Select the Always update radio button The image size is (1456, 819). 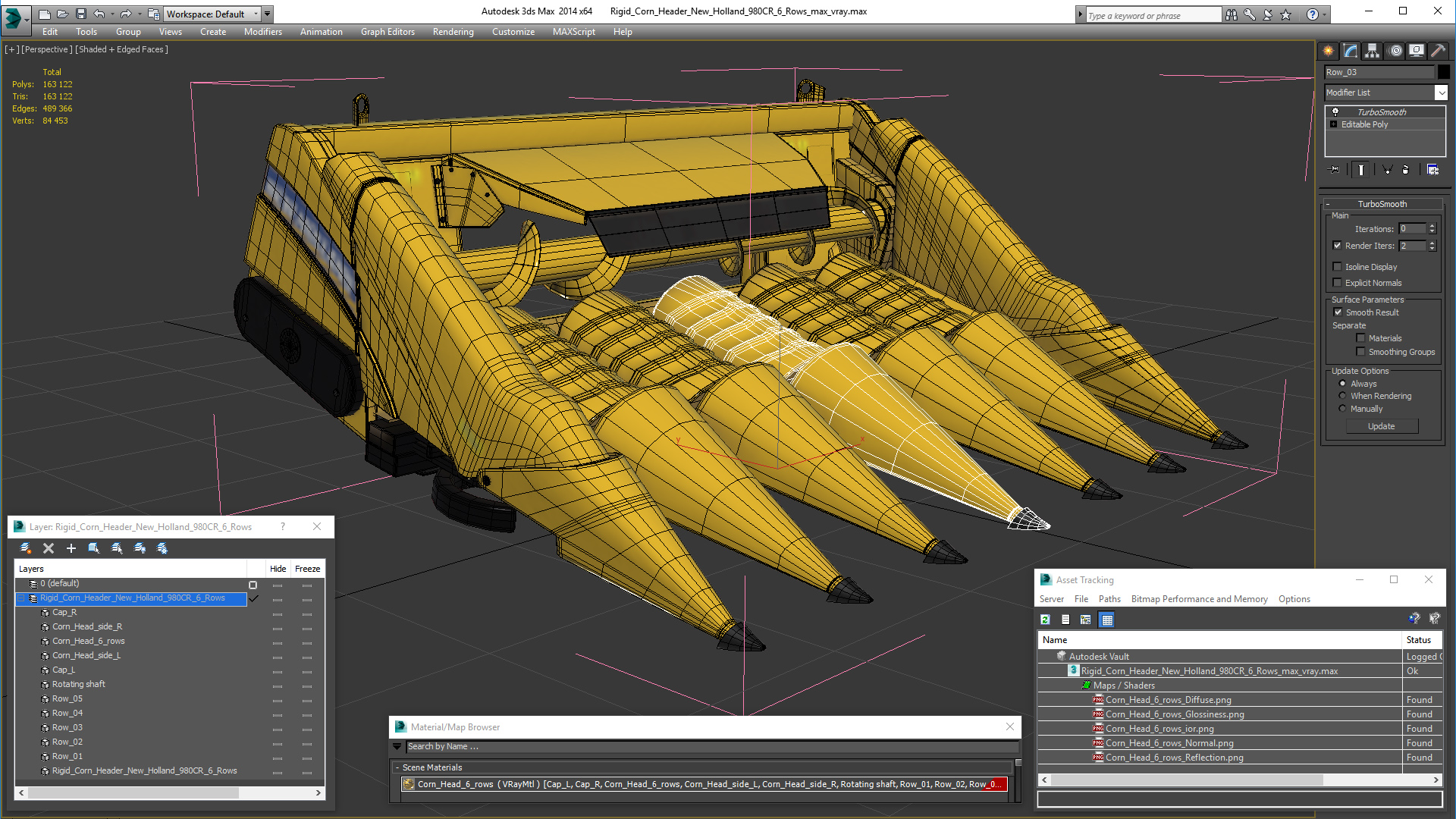(x=1342, y=383)
